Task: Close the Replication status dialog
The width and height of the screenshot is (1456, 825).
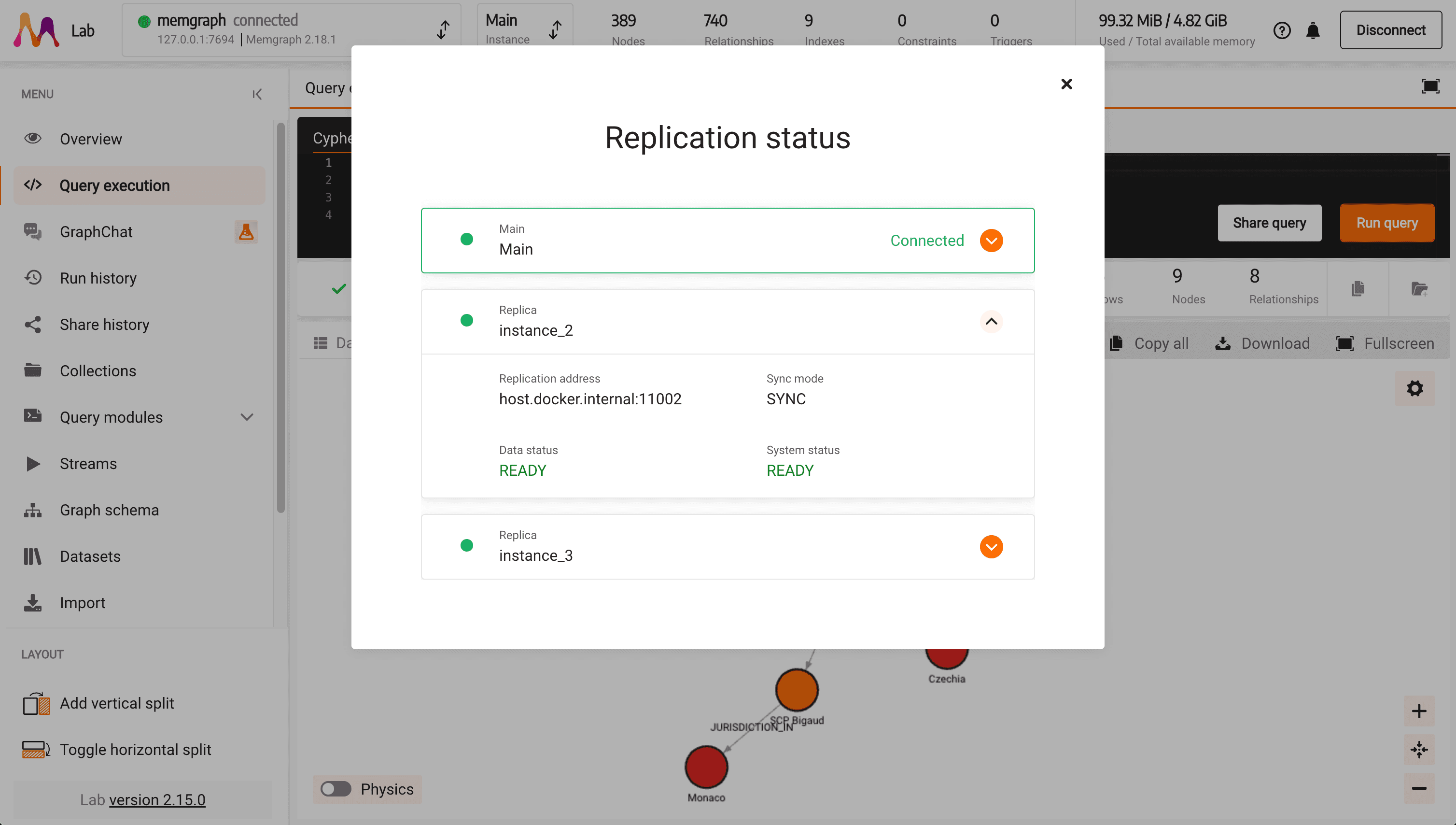Action: [1066, 84]
